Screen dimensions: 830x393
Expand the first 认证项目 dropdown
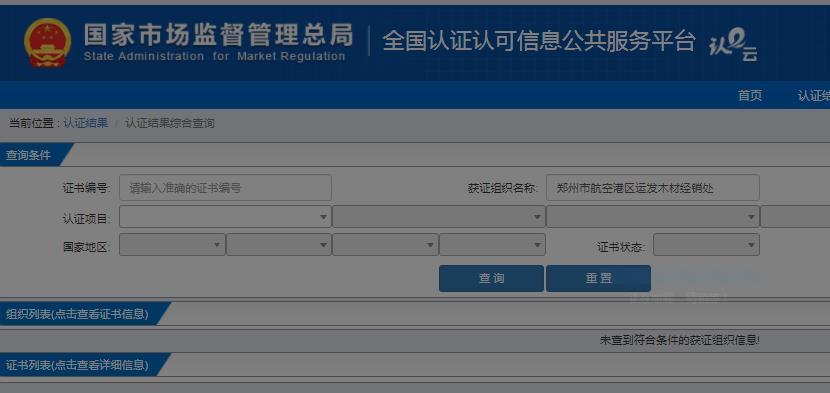[225, 217]
